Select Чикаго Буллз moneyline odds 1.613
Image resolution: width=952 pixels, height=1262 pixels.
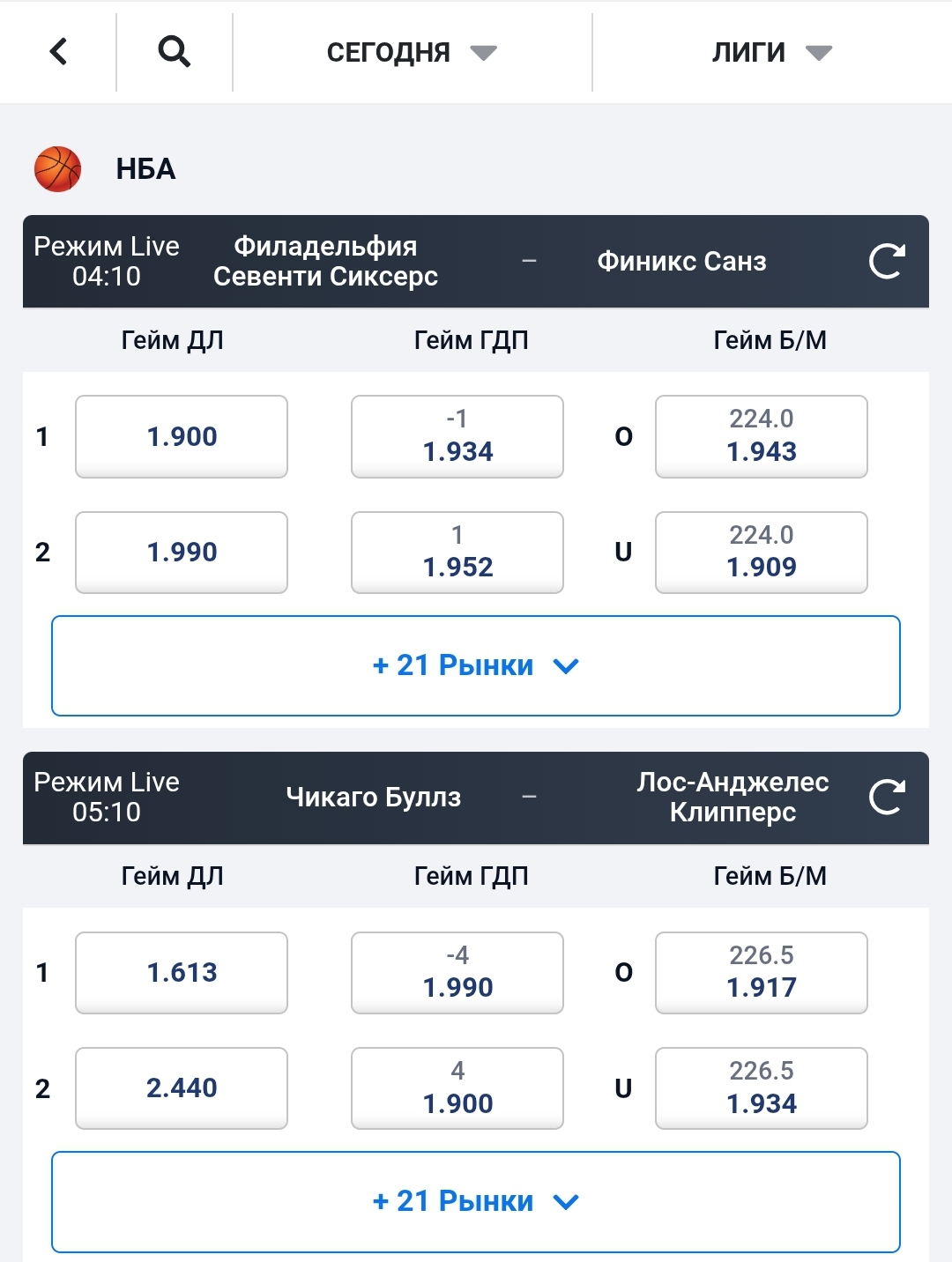[x=182, y=972]
